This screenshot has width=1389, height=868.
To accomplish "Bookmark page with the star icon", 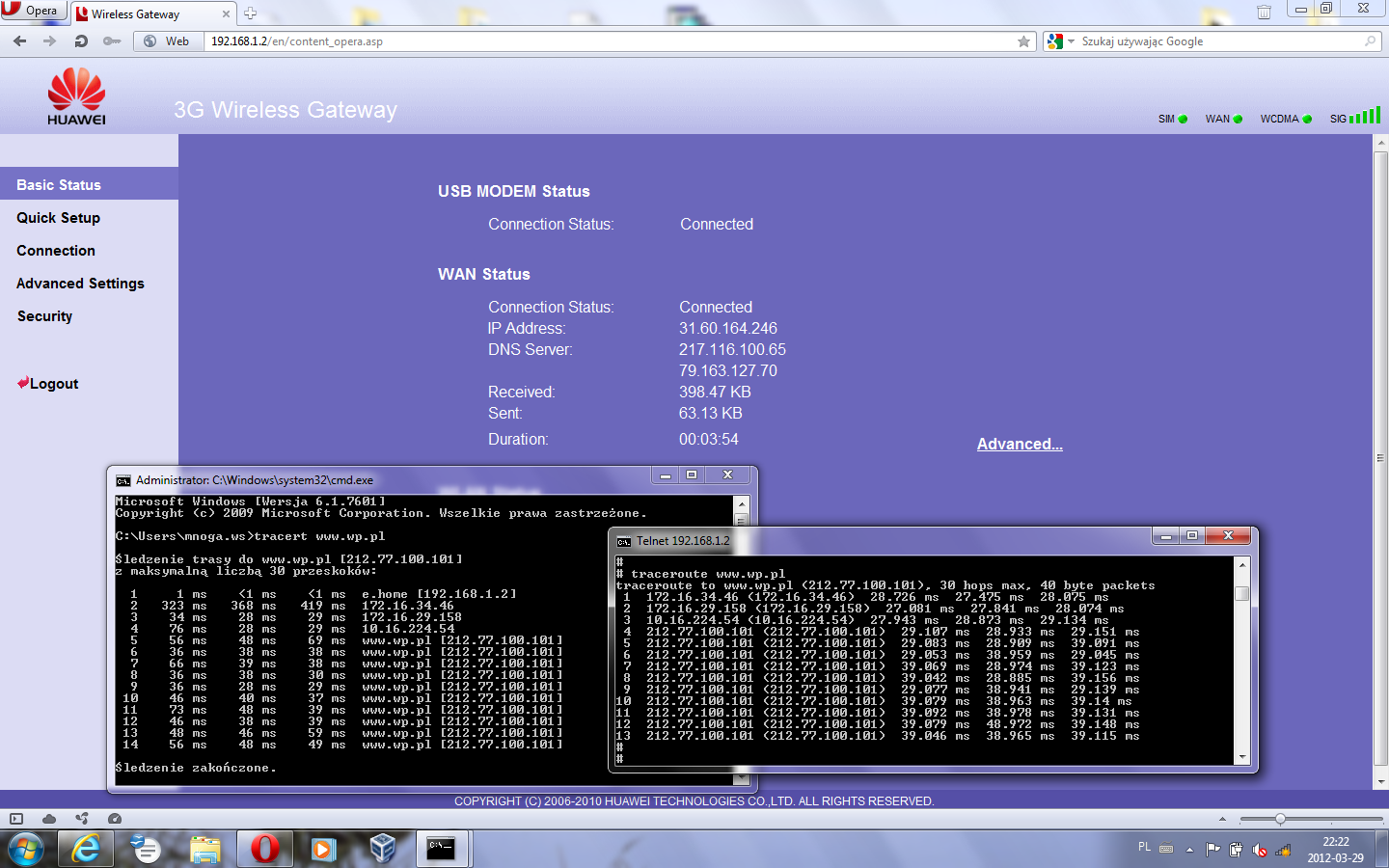I will click(x=1023, y=41).
